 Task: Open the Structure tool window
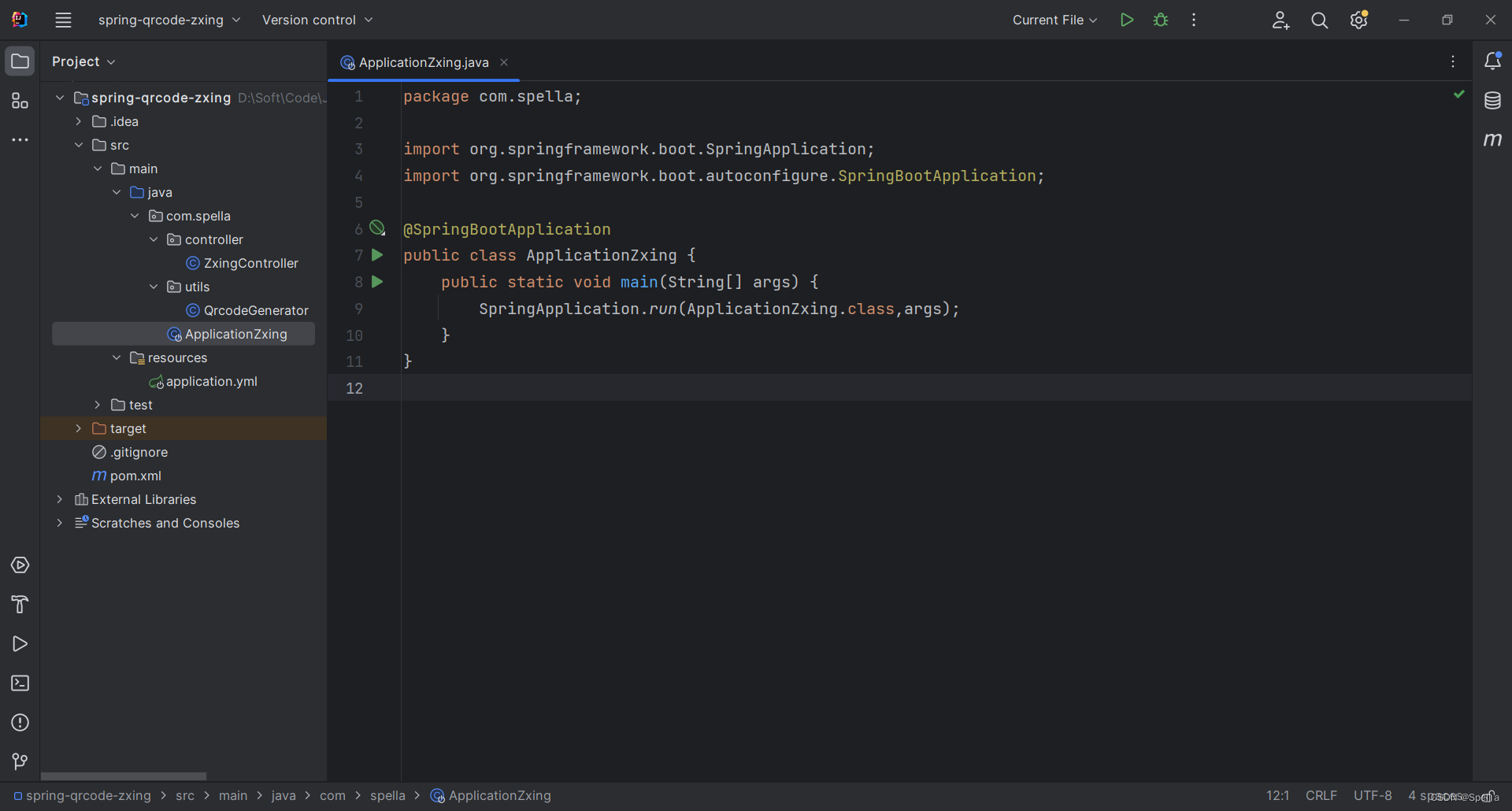pyautogui.click(x=20, y=101)
